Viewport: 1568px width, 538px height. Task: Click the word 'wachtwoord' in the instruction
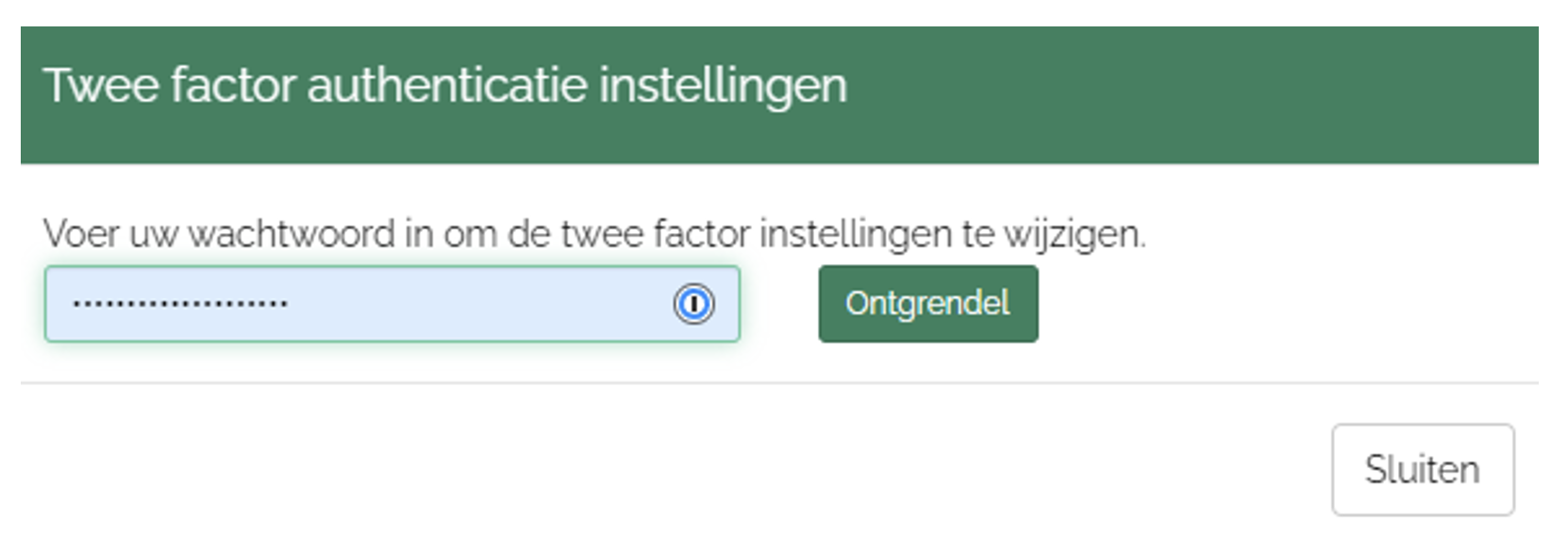pos(291,233)
